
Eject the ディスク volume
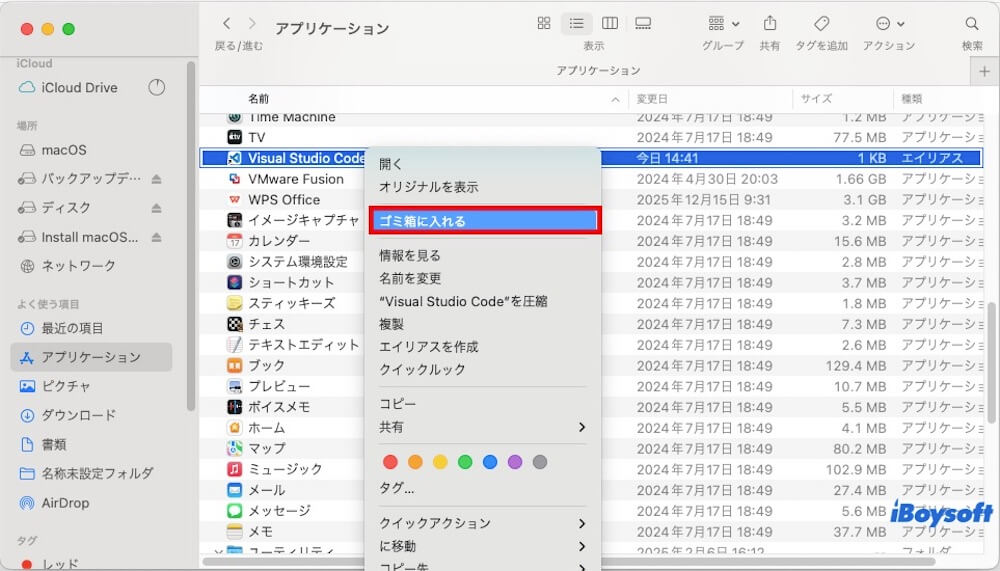click(x=156, y=208)
